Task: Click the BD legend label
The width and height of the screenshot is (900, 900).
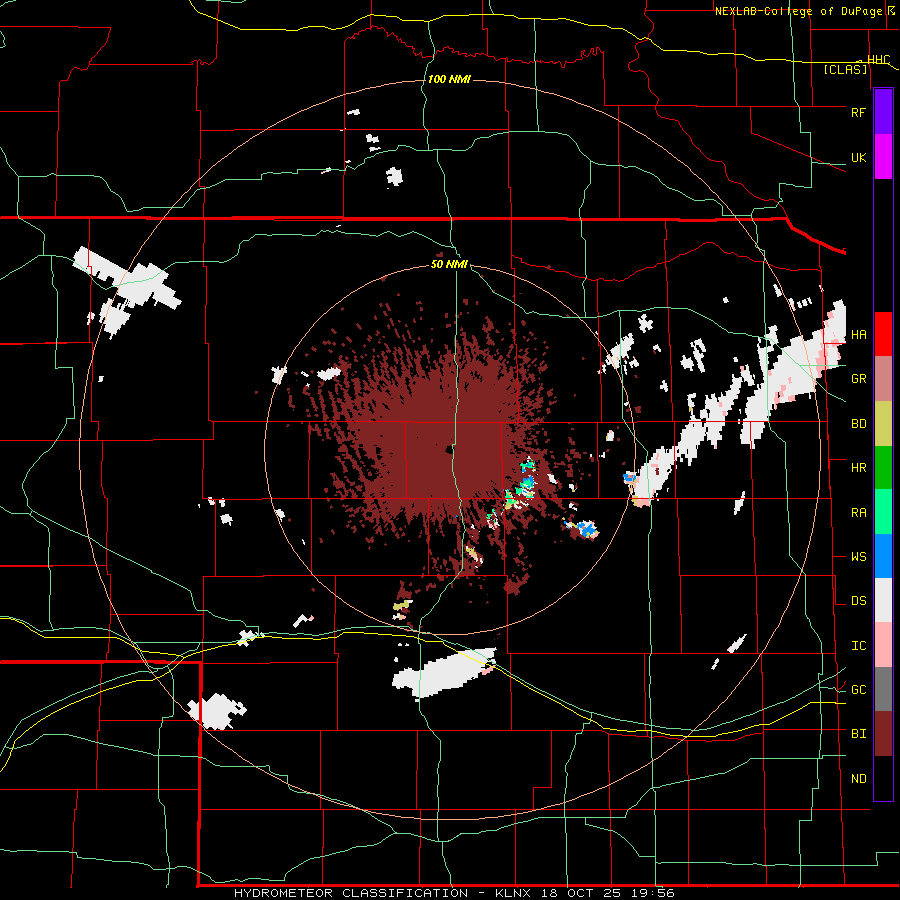Action: pyautogui.click(x=858, y=424)
